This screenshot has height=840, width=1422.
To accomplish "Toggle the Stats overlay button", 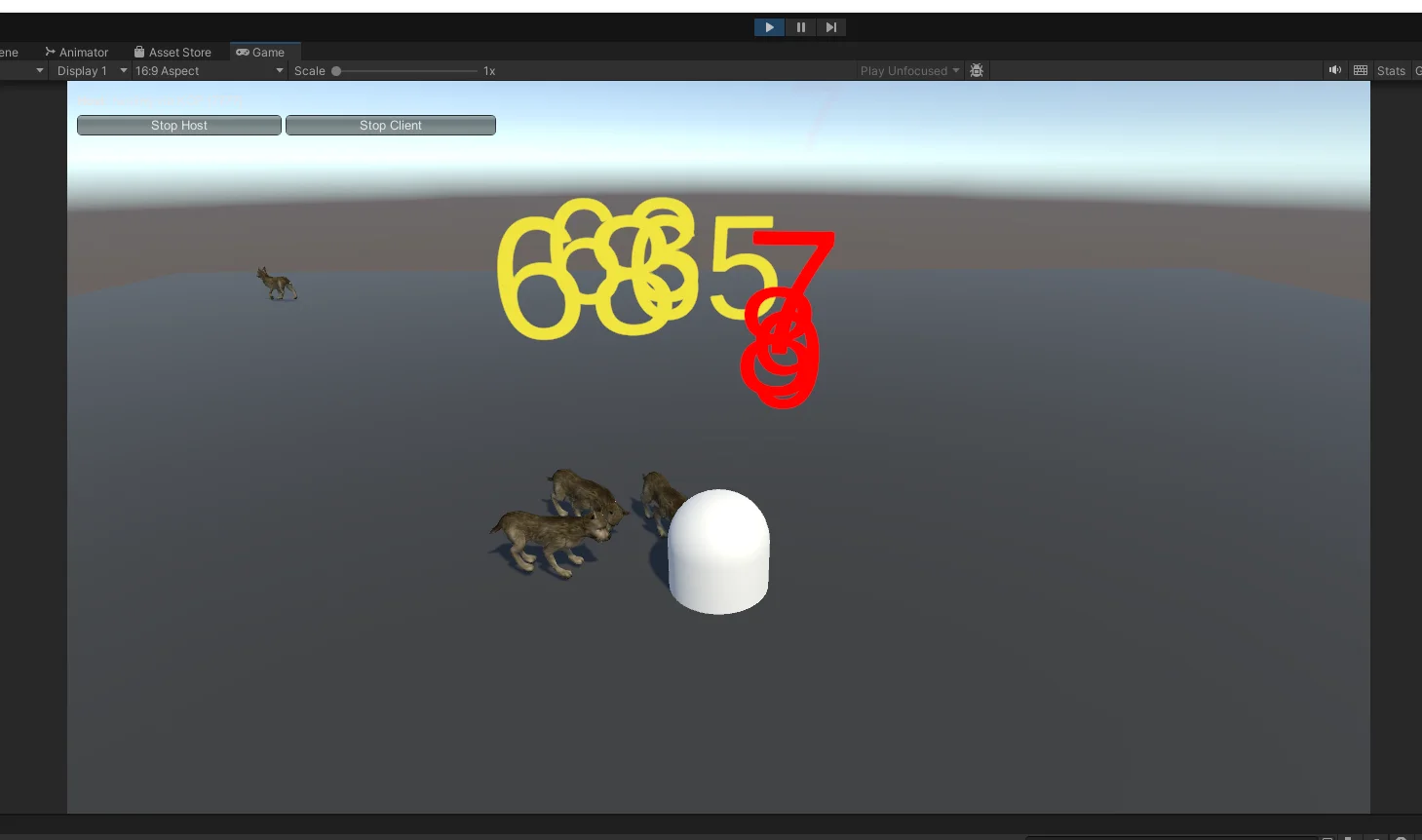I will (1391, 71).
